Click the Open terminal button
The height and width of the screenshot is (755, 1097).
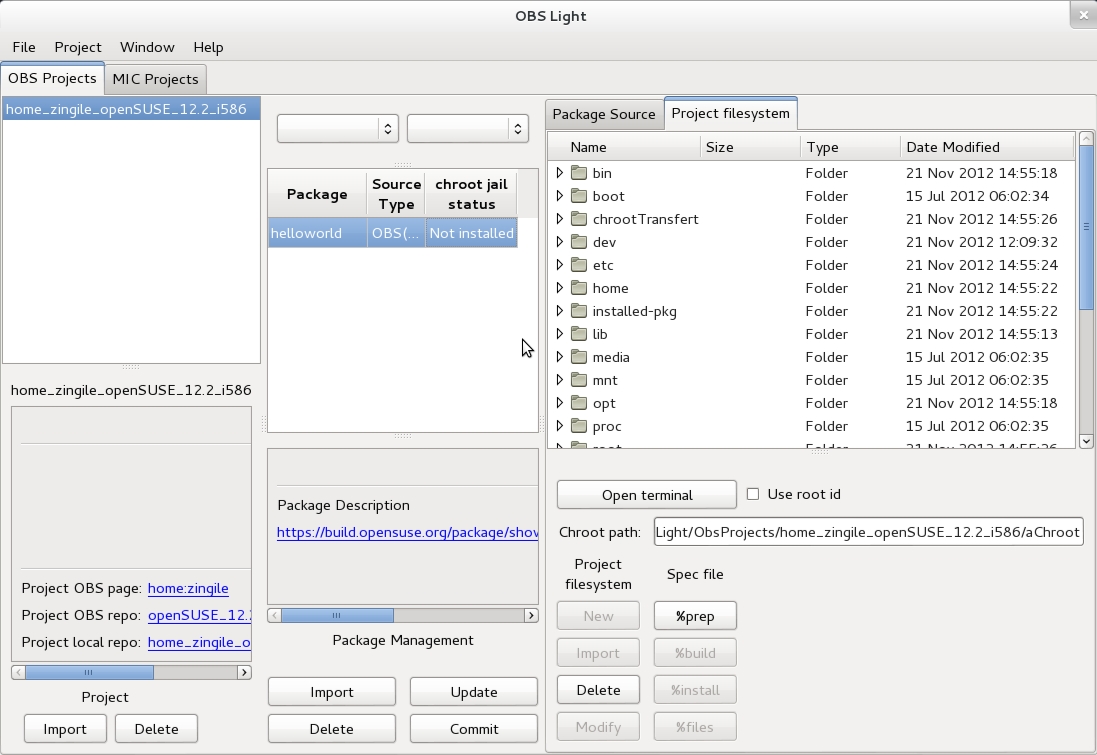(x=646, y=494)
